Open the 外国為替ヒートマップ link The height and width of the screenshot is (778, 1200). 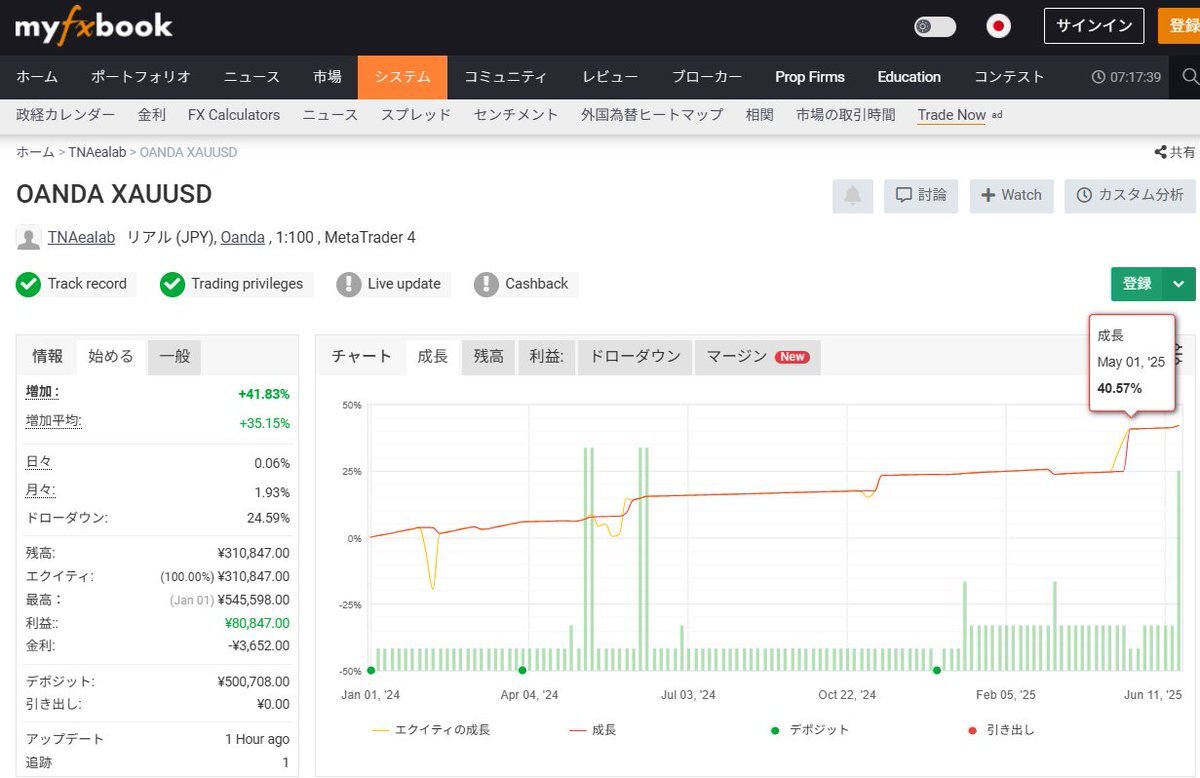click(x=652, y=115)
